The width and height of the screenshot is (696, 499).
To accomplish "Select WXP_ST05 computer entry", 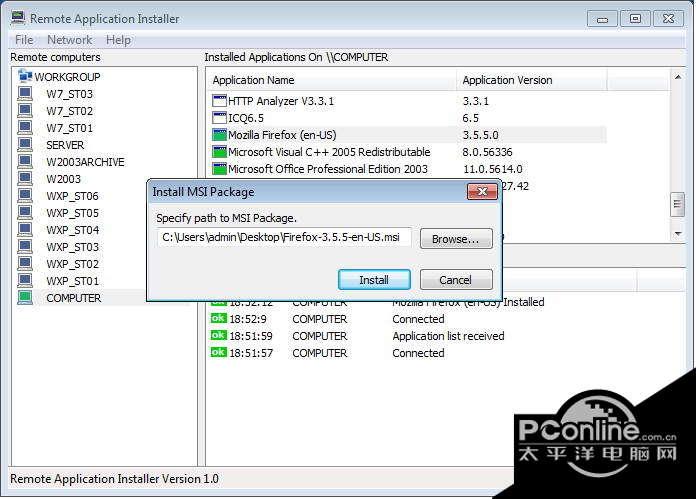I will pyautogui.click(x=72, y=213).
